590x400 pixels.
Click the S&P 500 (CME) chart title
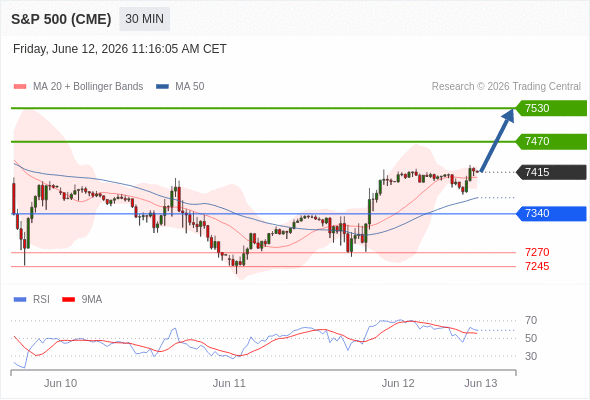point(61,19)
